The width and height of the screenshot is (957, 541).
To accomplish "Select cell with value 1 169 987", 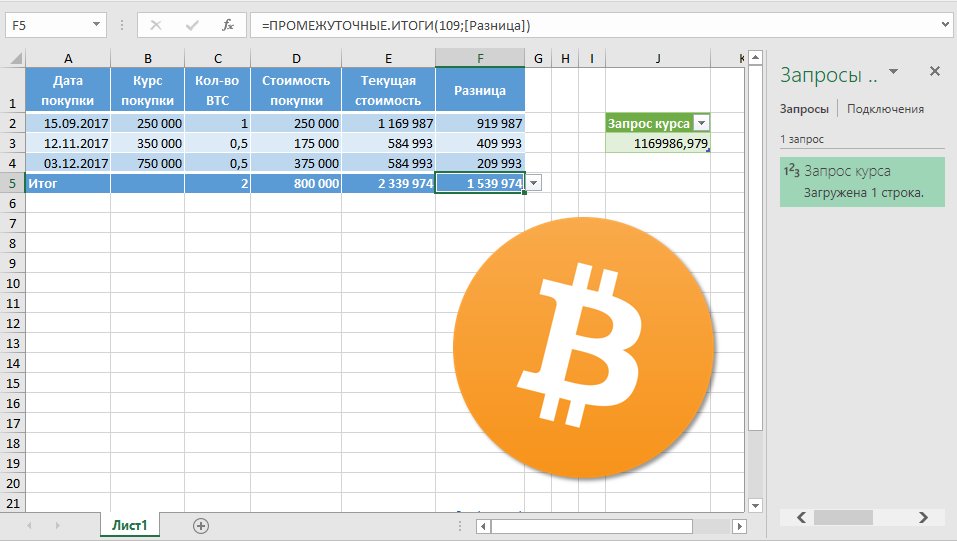I will point(388,123).
